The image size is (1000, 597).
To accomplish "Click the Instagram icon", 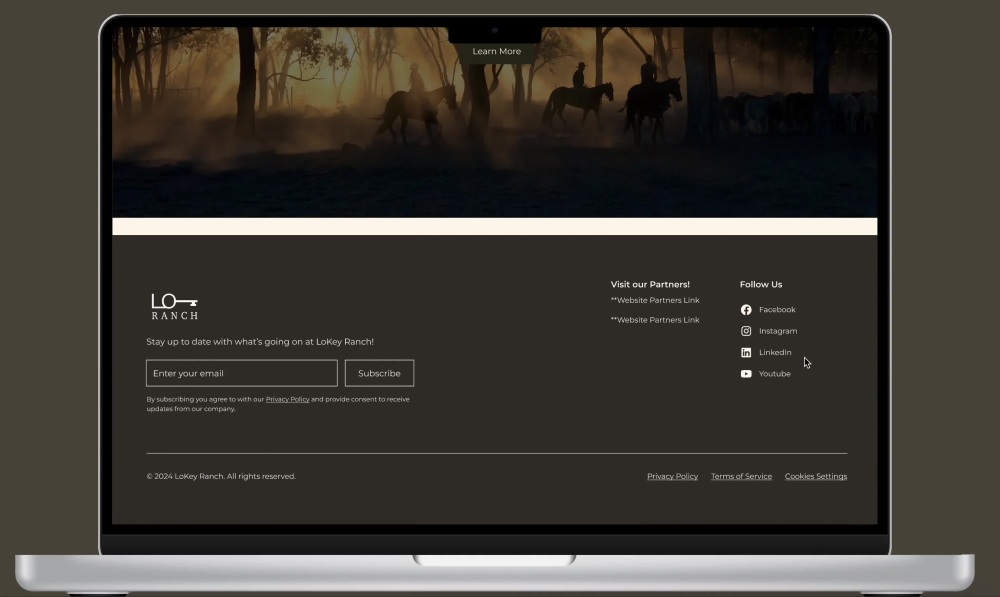I will click(x=746, y=331).
